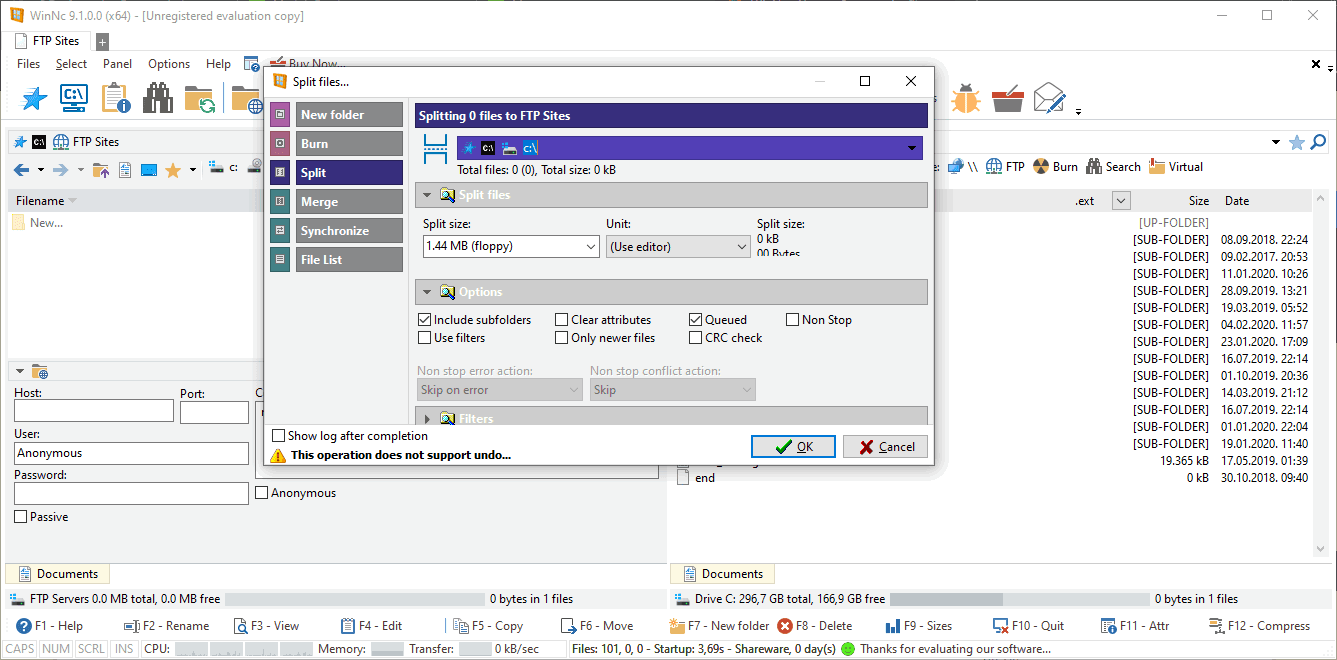Screen dimensions: 1337x660
Task: Open the Files menu
Action: (29, 64)
